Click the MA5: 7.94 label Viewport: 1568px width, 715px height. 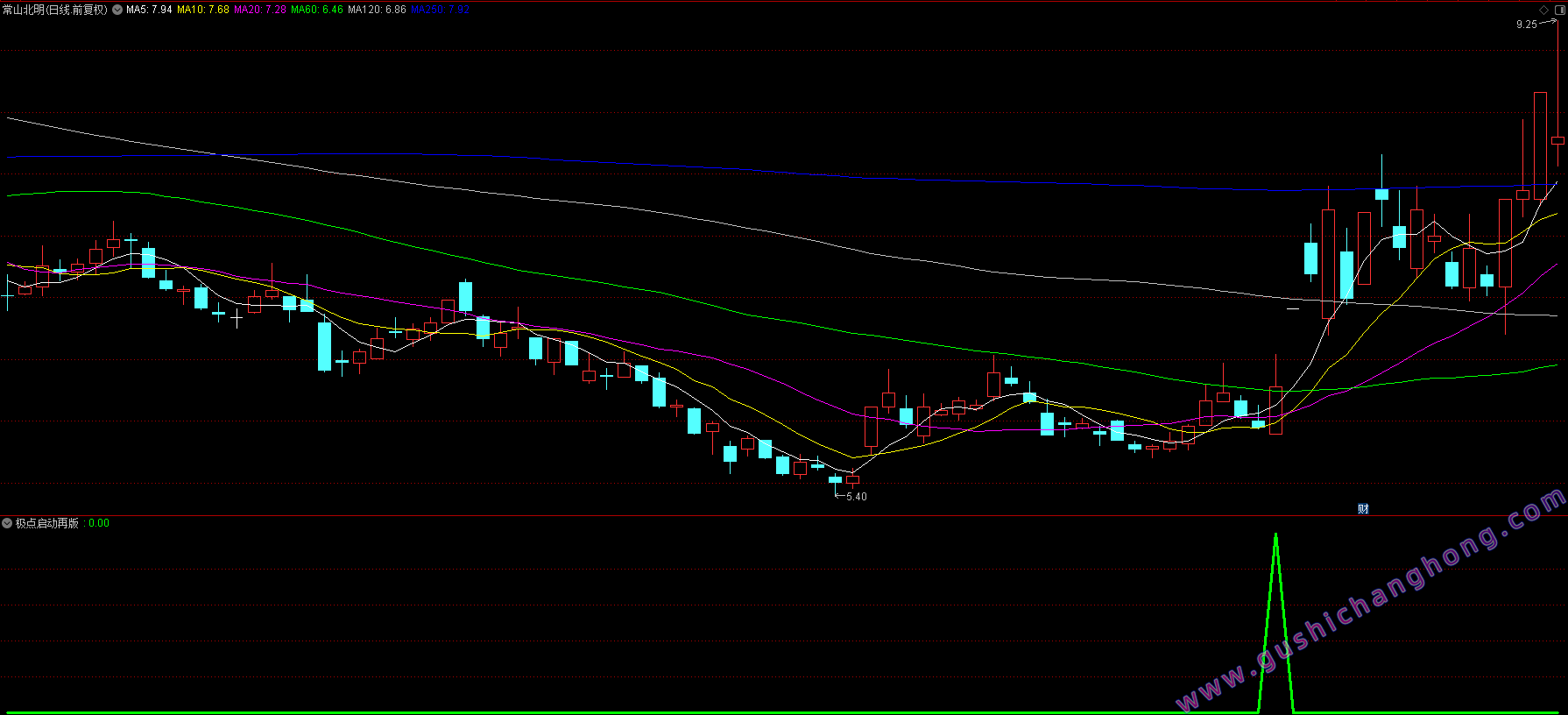tap(149, 10)
